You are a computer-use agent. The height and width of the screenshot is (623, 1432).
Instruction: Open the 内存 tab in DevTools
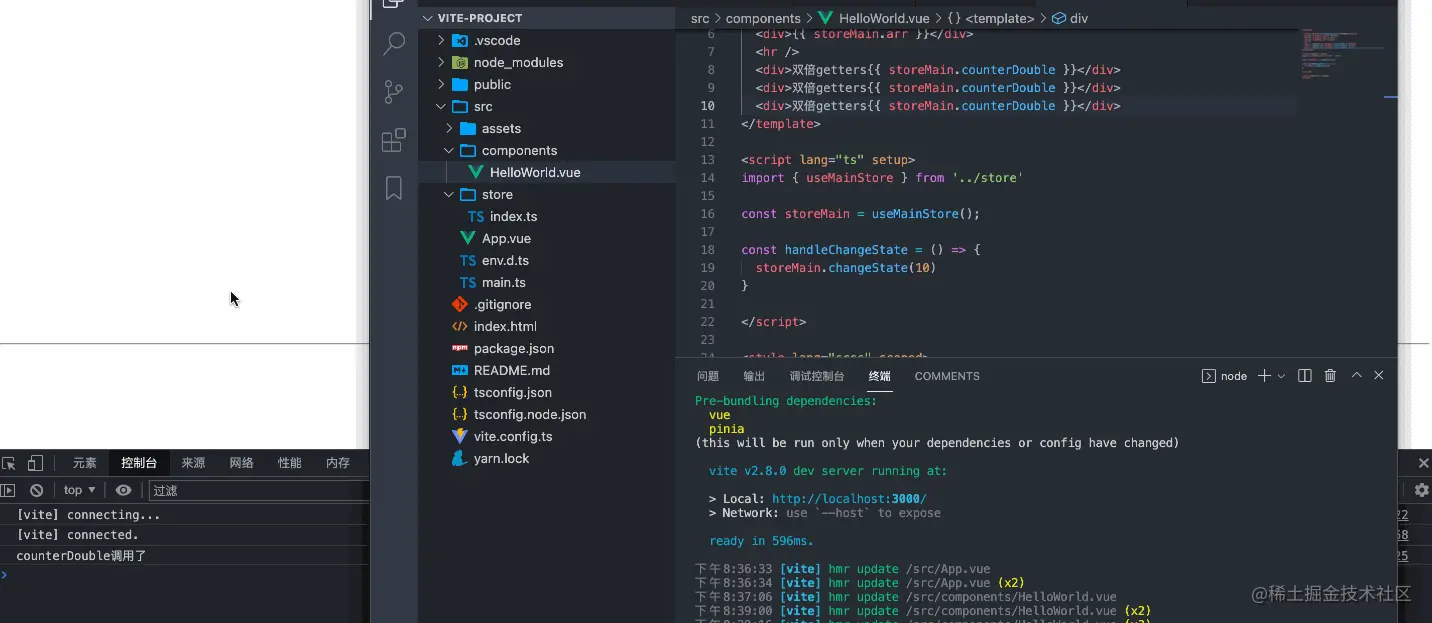click(x=338, y=463)
